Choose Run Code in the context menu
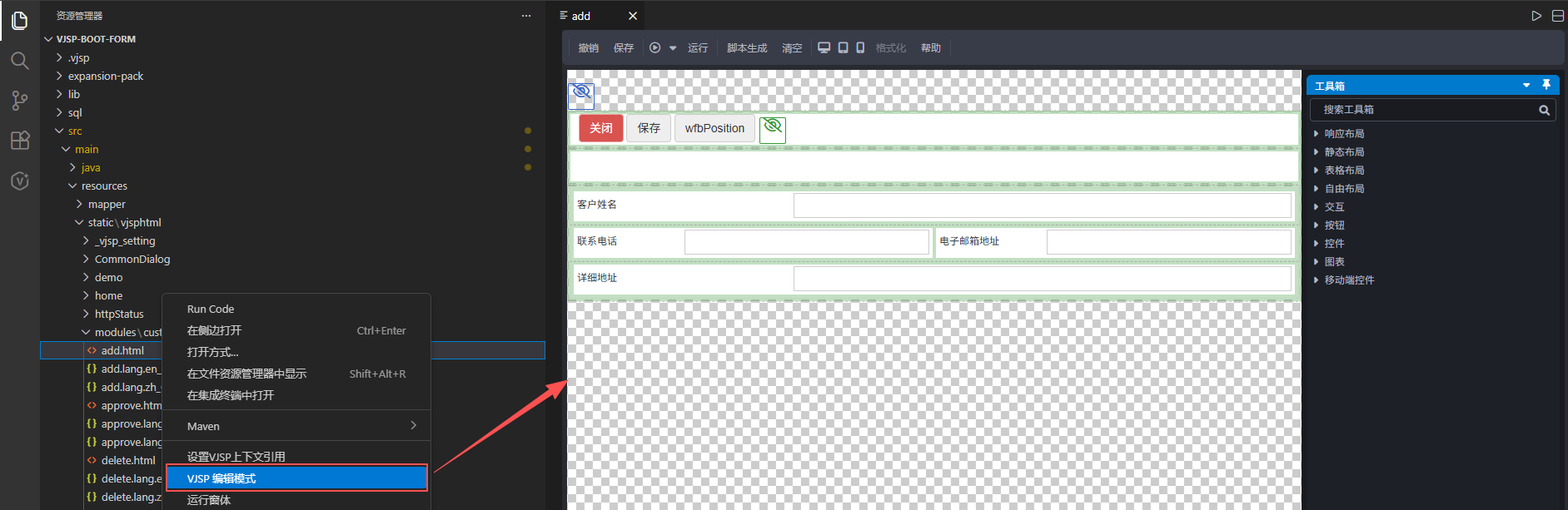This screenshot has height=510, width=1568. pos(211,309)
